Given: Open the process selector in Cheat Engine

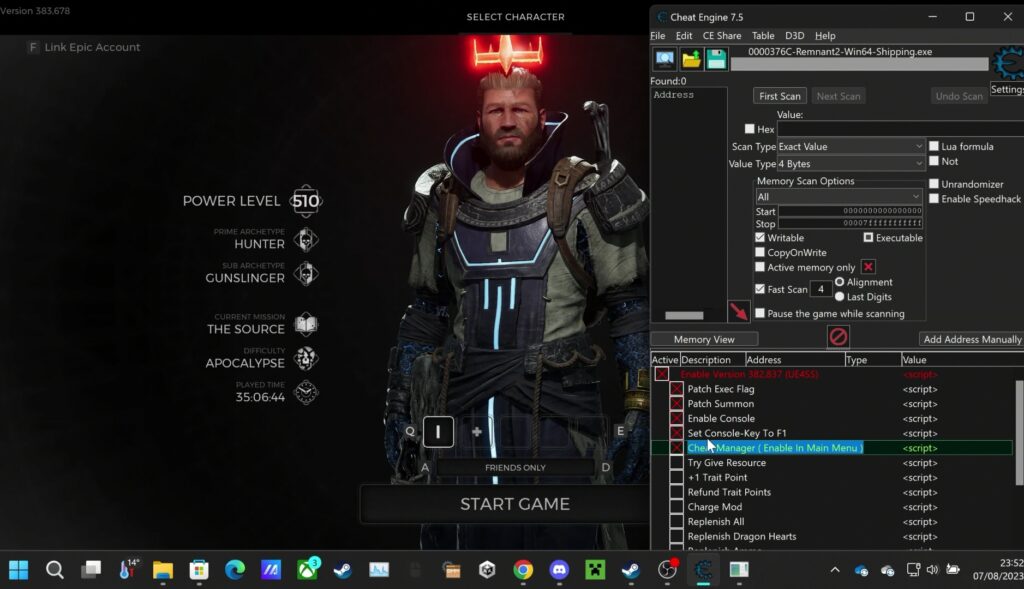Looking at the screenshot, I should (665, 59).
